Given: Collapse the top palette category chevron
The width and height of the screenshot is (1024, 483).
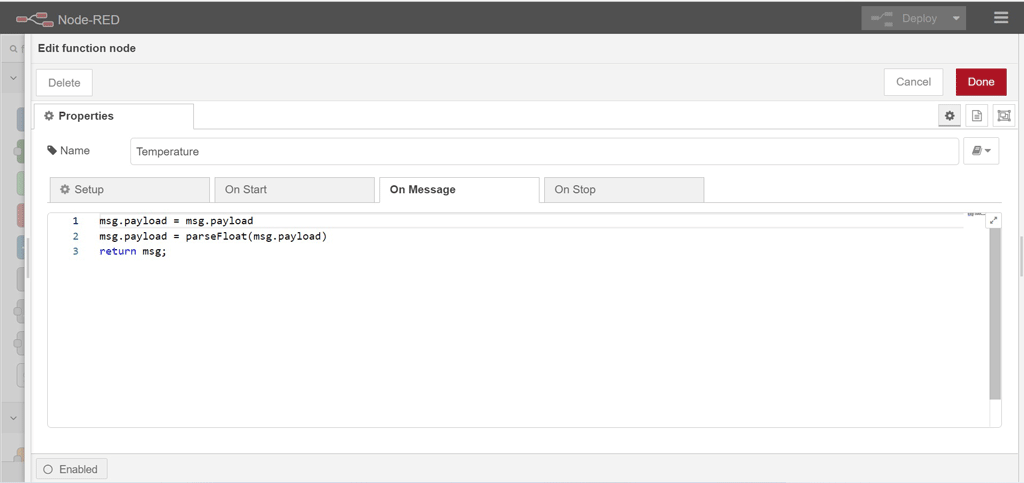Looking at the screenshot, I should [13, 78].
